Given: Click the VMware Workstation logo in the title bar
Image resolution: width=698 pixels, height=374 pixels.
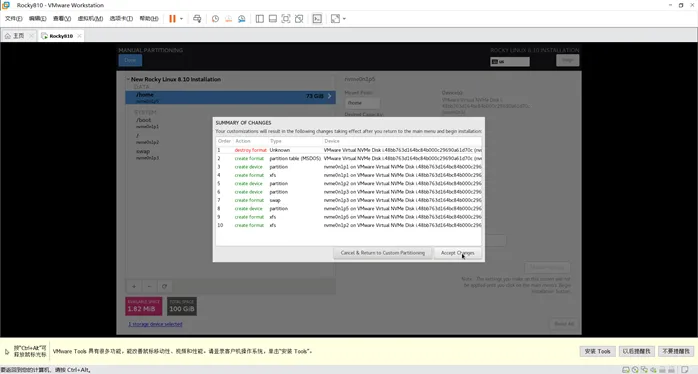Looking at the screenshot, I should coord(6,5).
